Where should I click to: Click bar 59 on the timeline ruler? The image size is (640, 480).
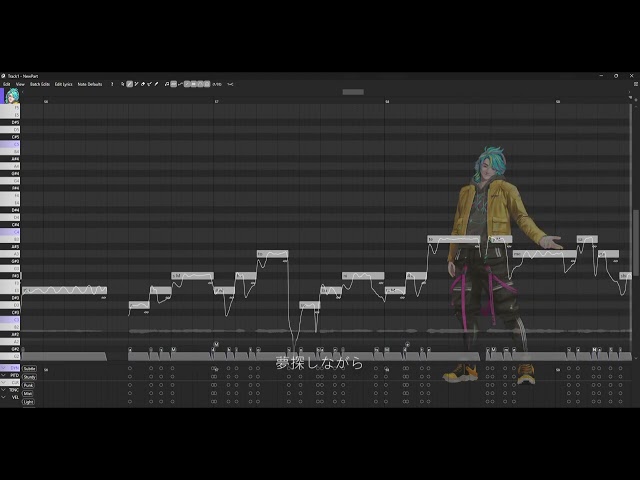pyautogui.click(x=558, y=101)
